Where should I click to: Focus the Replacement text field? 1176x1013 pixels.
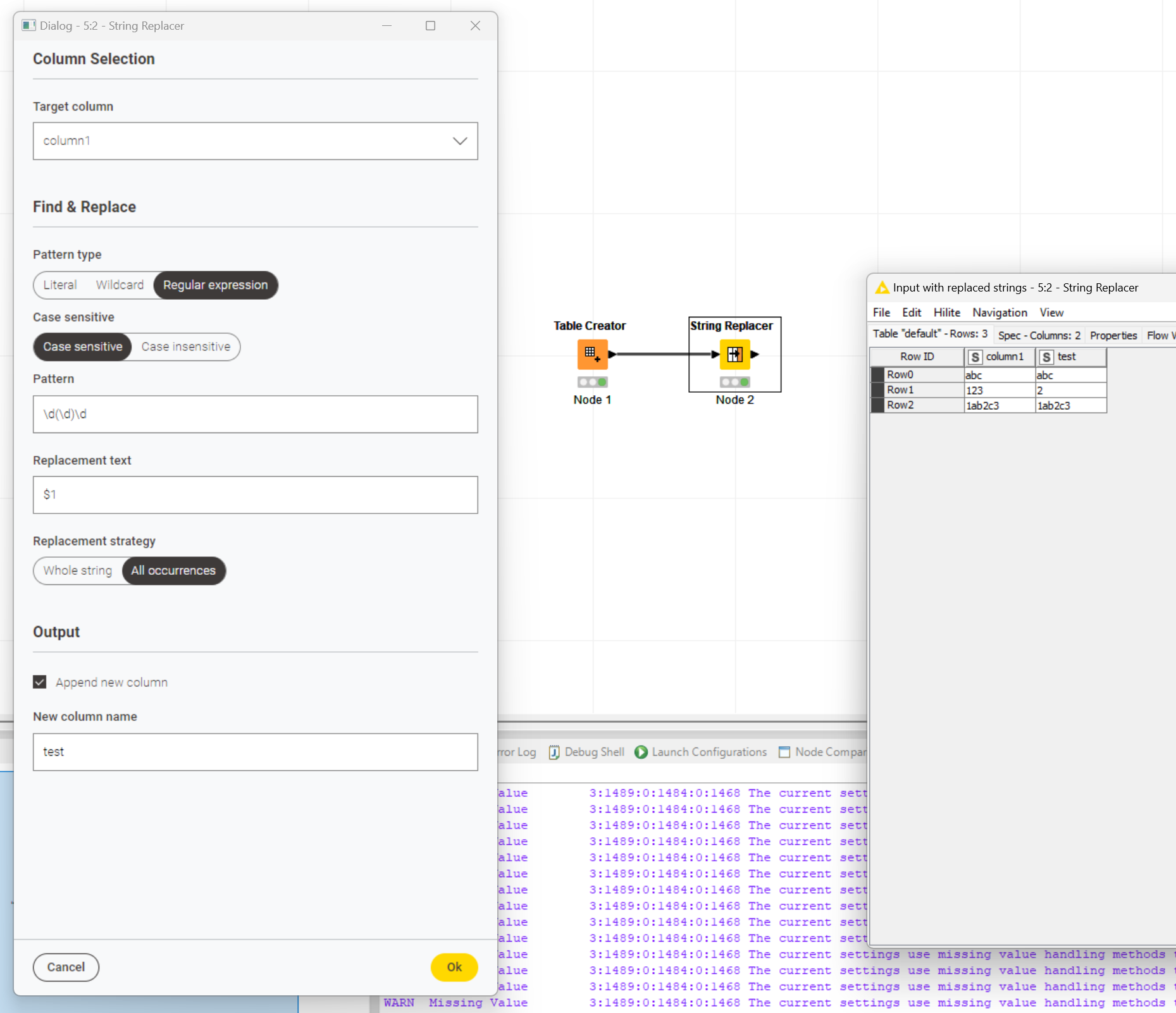pyautogui.click(x=255, y=494)
